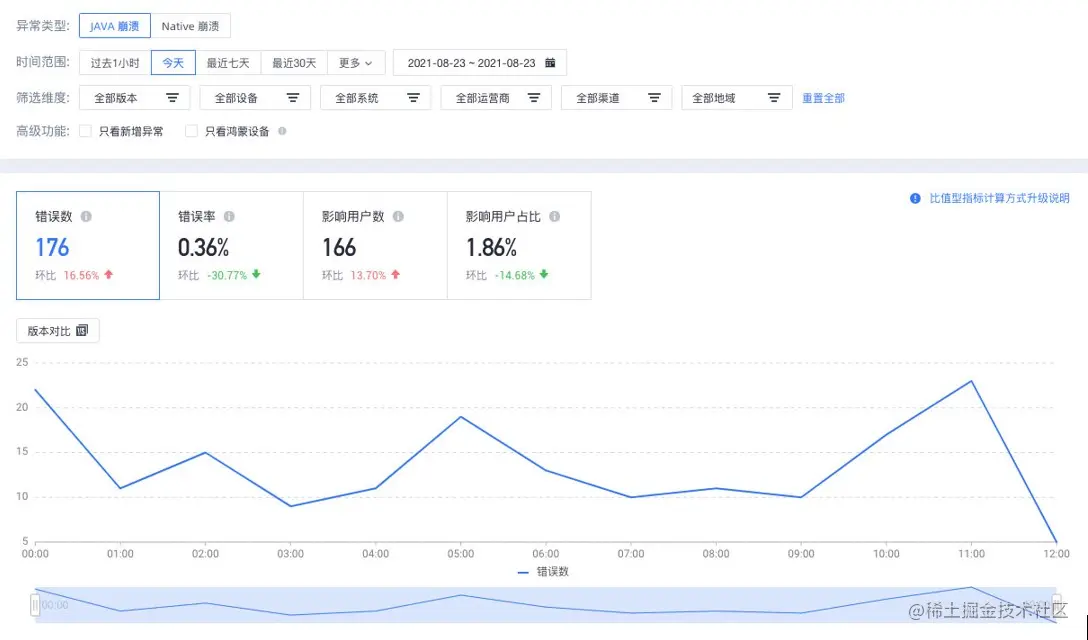Image resolution: width=1088 pixels, height=640 pixels.
Task: Click info icon beside 影响用户数
Action: [x=398, y=217]
